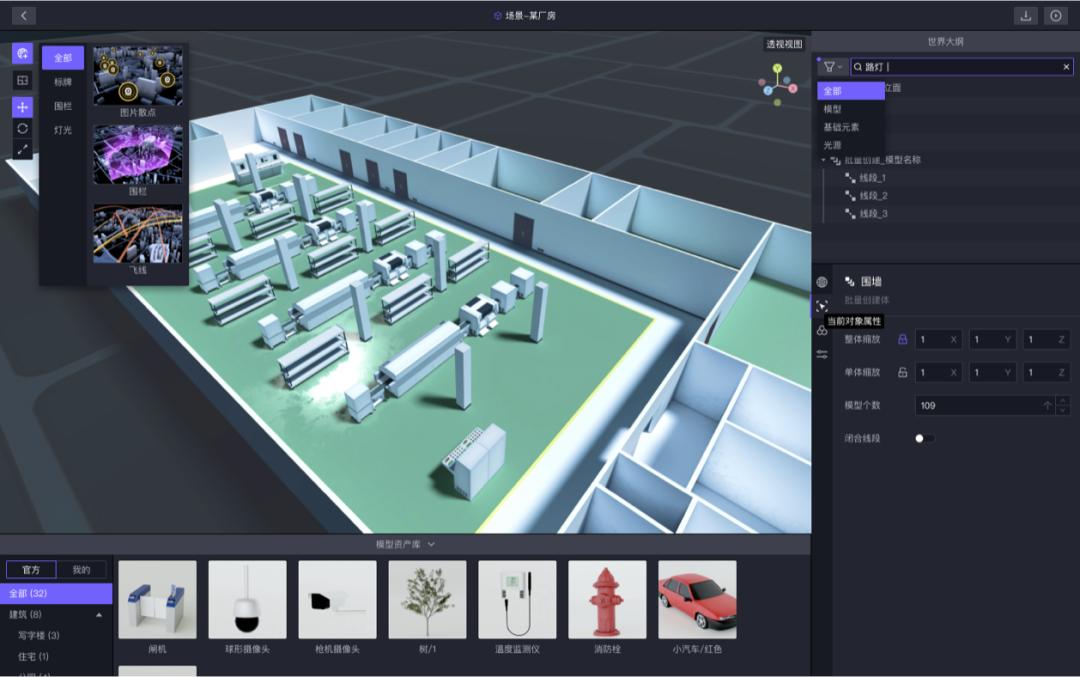
Task: Collapse the 模型资产库 panel
Action: click(430, 546)
